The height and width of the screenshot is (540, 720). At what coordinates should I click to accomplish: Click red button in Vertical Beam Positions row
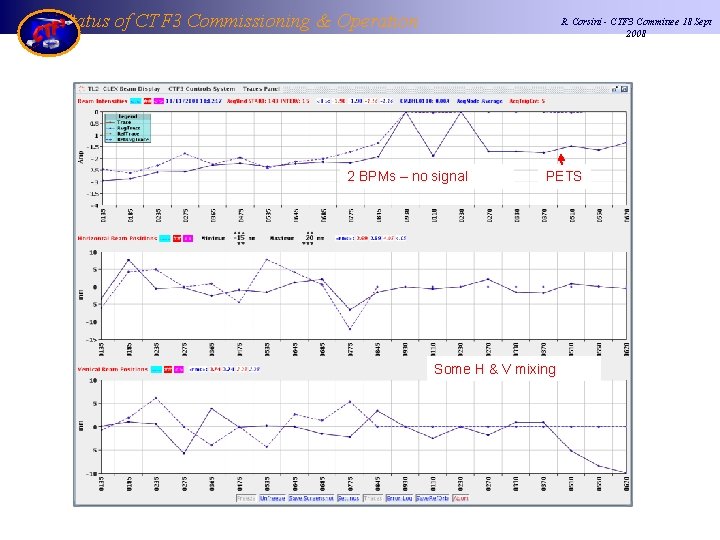point(168,369)
